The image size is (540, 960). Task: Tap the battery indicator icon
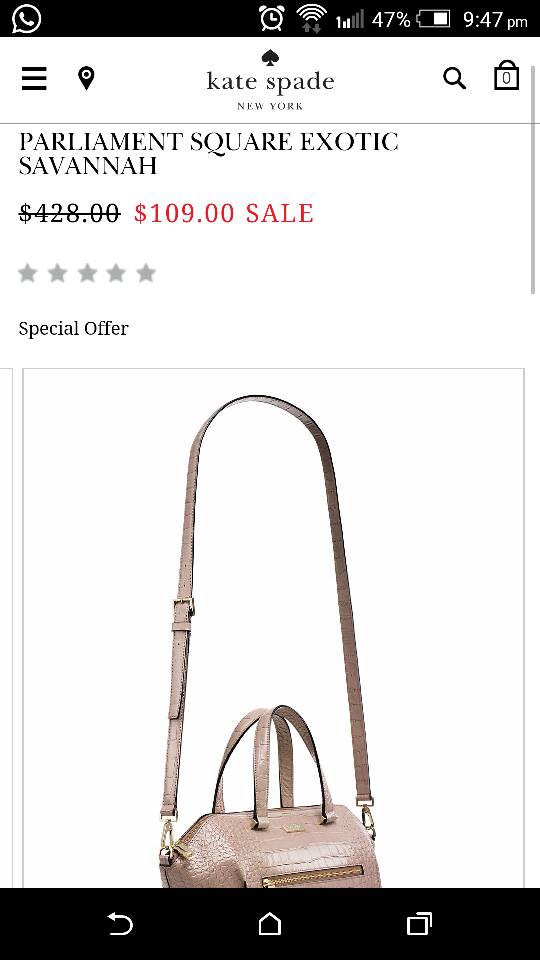(433, 19)
